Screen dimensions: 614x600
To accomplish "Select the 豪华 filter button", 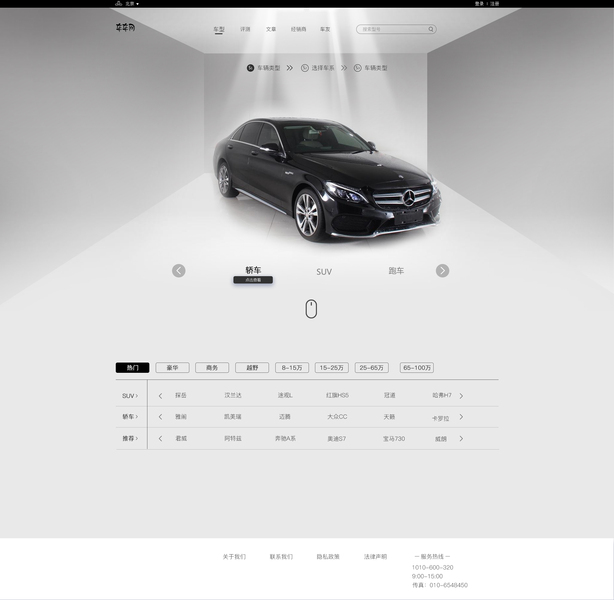I will (x=172, y=367).
